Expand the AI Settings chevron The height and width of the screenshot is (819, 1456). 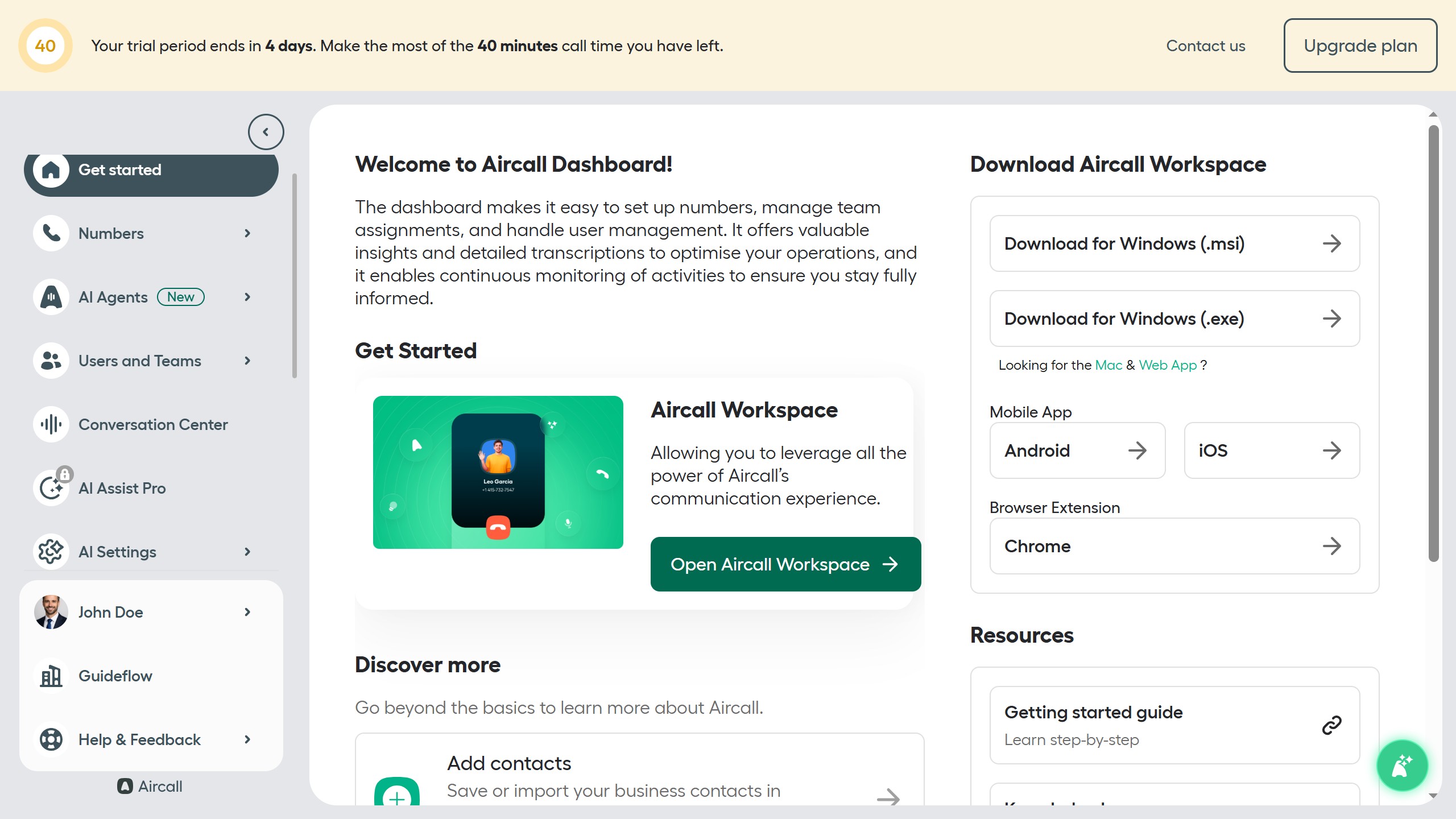pyautogui.click(x=247, y=552)
